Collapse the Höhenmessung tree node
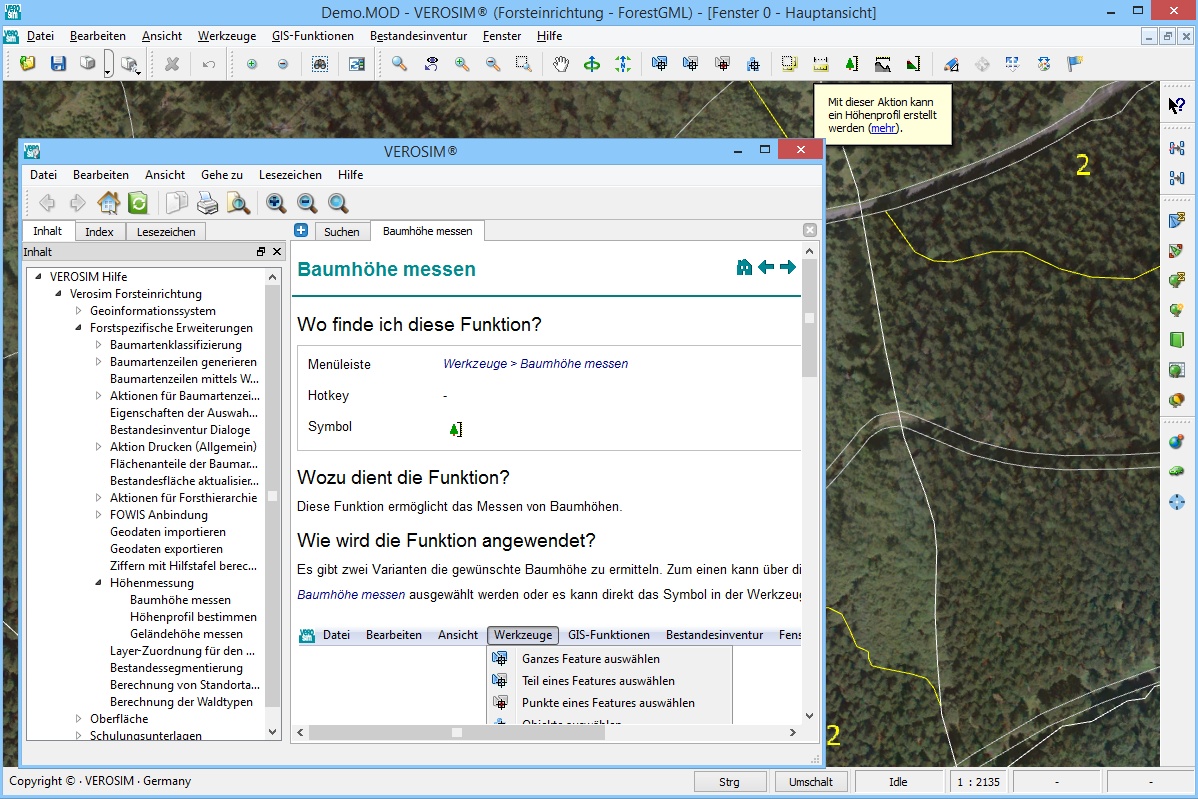 click(98, 583)
